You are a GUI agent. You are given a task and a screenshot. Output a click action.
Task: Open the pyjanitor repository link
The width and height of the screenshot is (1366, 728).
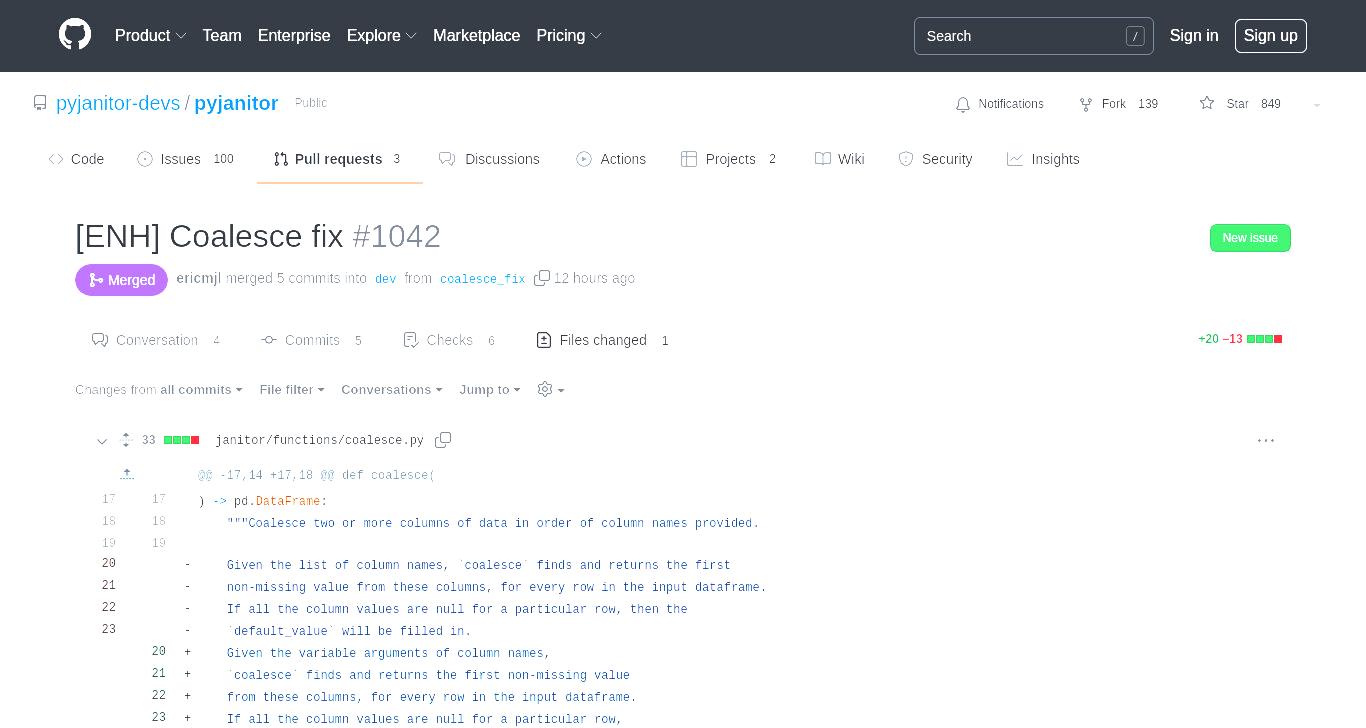point(236,103)
